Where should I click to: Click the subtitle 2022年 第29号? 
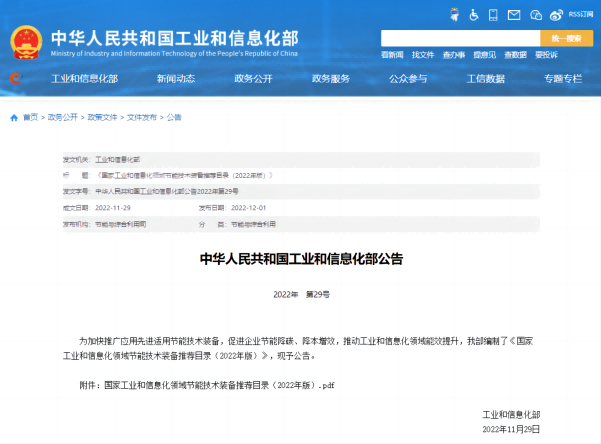(x=301, y=294)
